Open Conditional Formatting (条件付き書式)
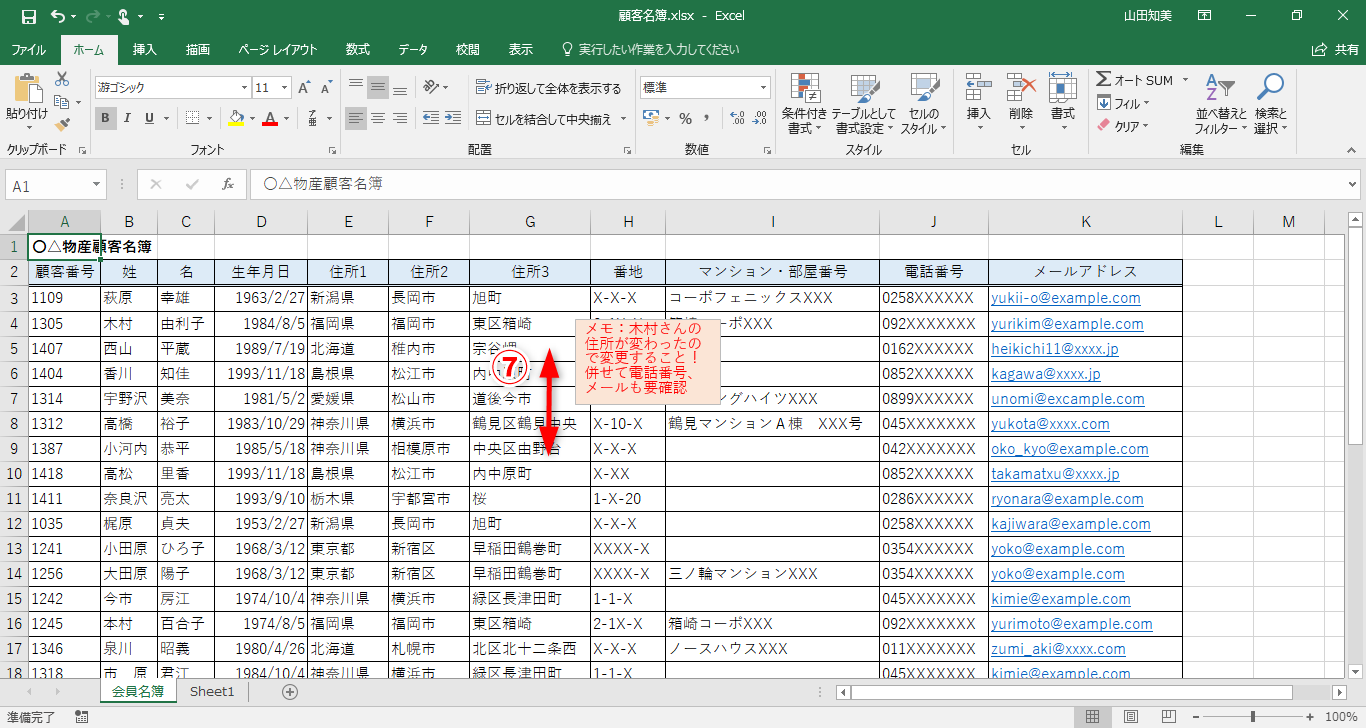This screenshot has width=1366, height=728. [x=805, y=104]
